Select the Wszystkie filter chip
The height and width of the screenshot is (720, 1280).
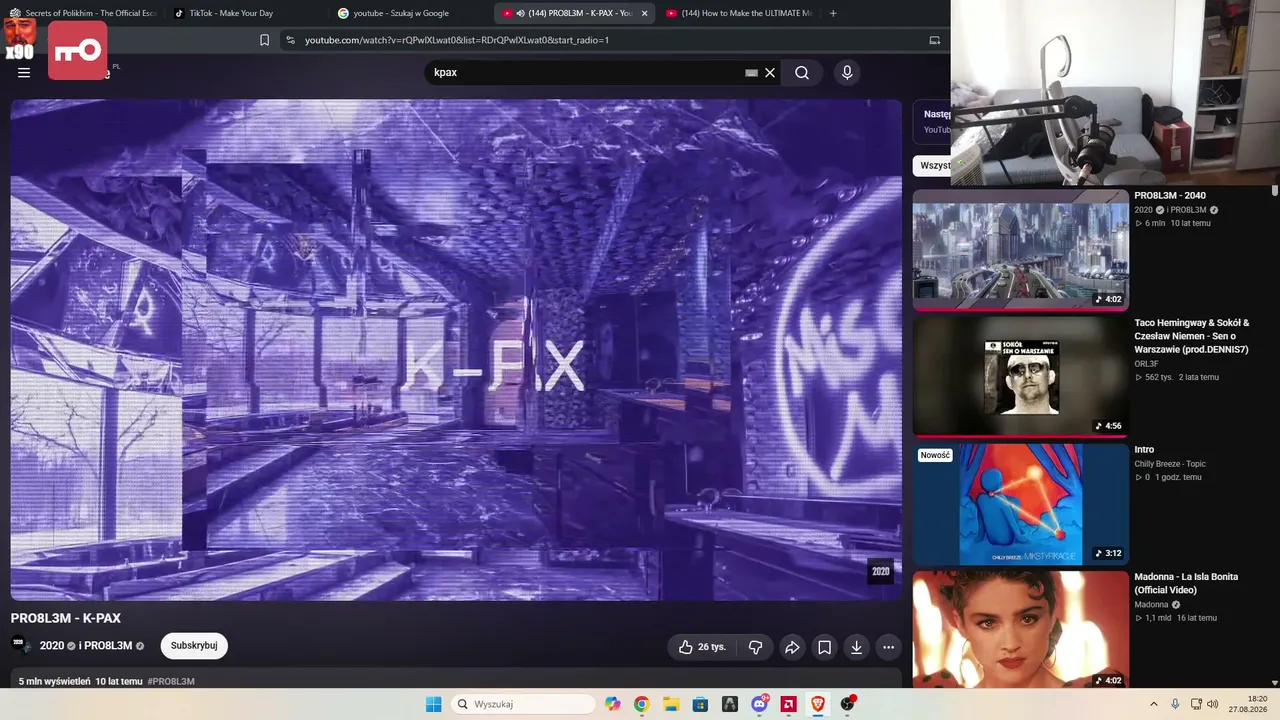(x=934, y=166)
